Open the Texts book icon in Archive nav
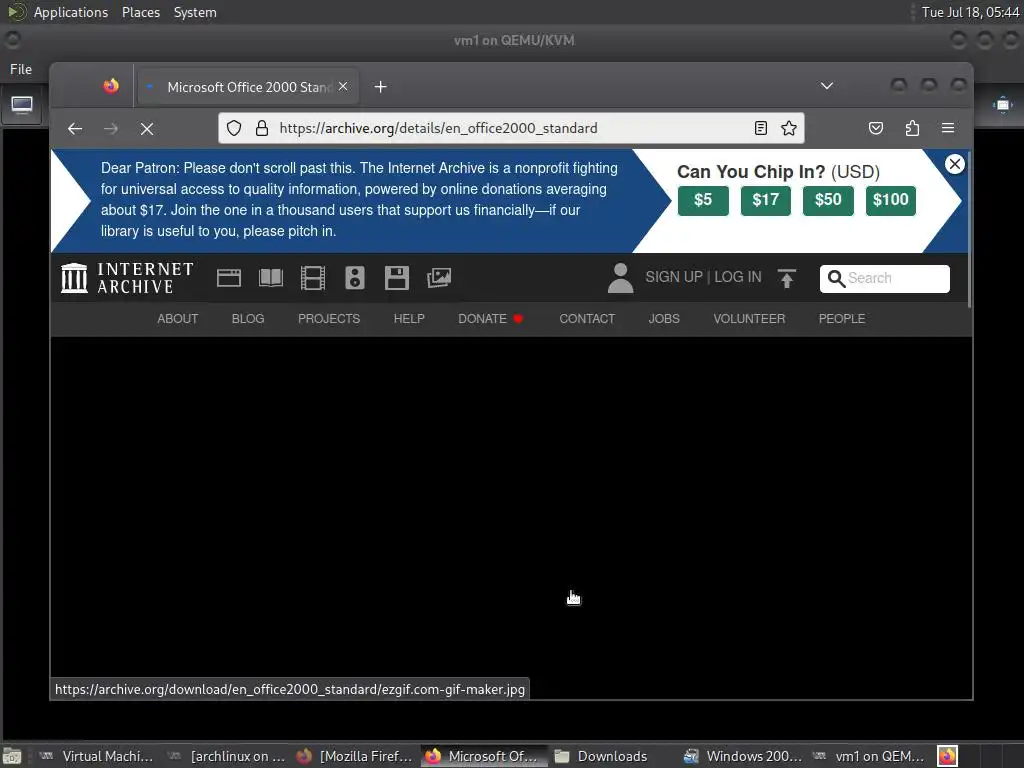The image size is (1024, 768). (x=271, y=278)
